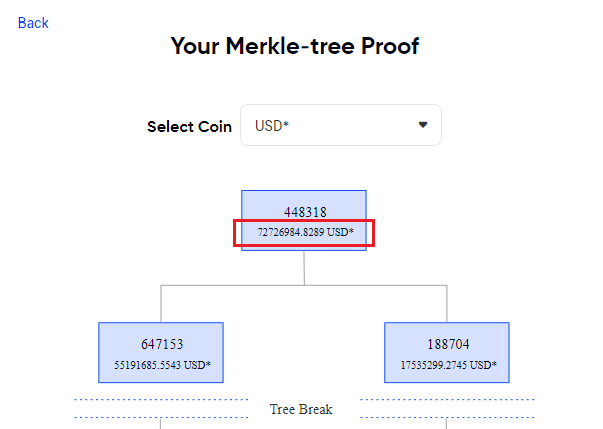Open the Select Coin dropdown showing USD*
The width and height of the screenshot is (603, 429).
340,125
